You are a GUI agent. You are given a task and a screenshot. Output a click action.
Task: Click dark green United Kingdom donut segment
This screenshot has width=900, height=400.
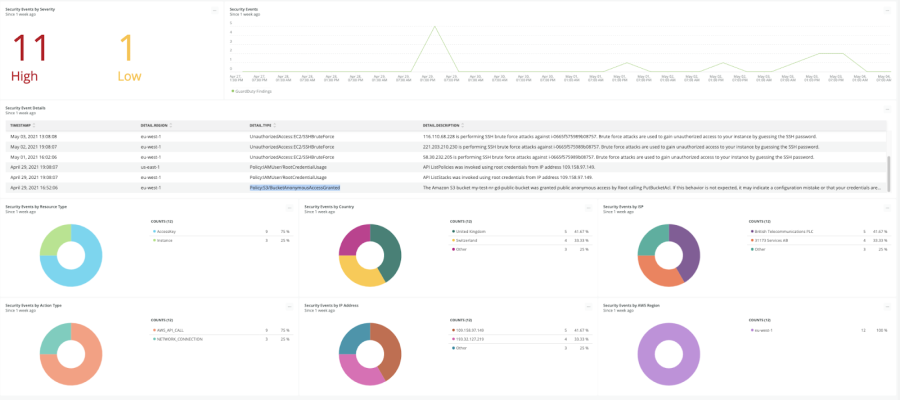click(390, 247)
